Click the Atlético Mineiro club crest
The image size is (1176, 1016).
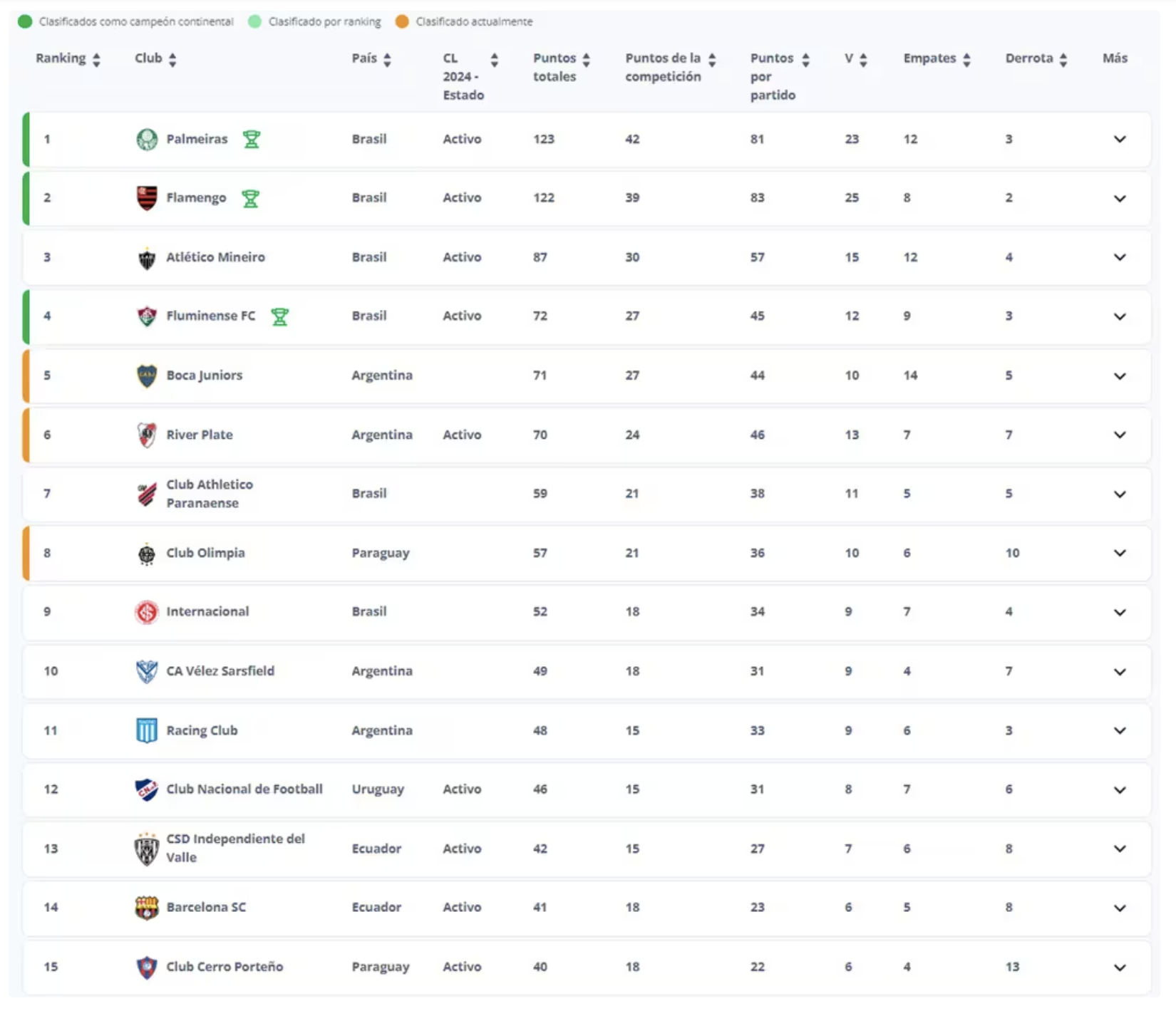pyautogui.click(x=147, y=258)
